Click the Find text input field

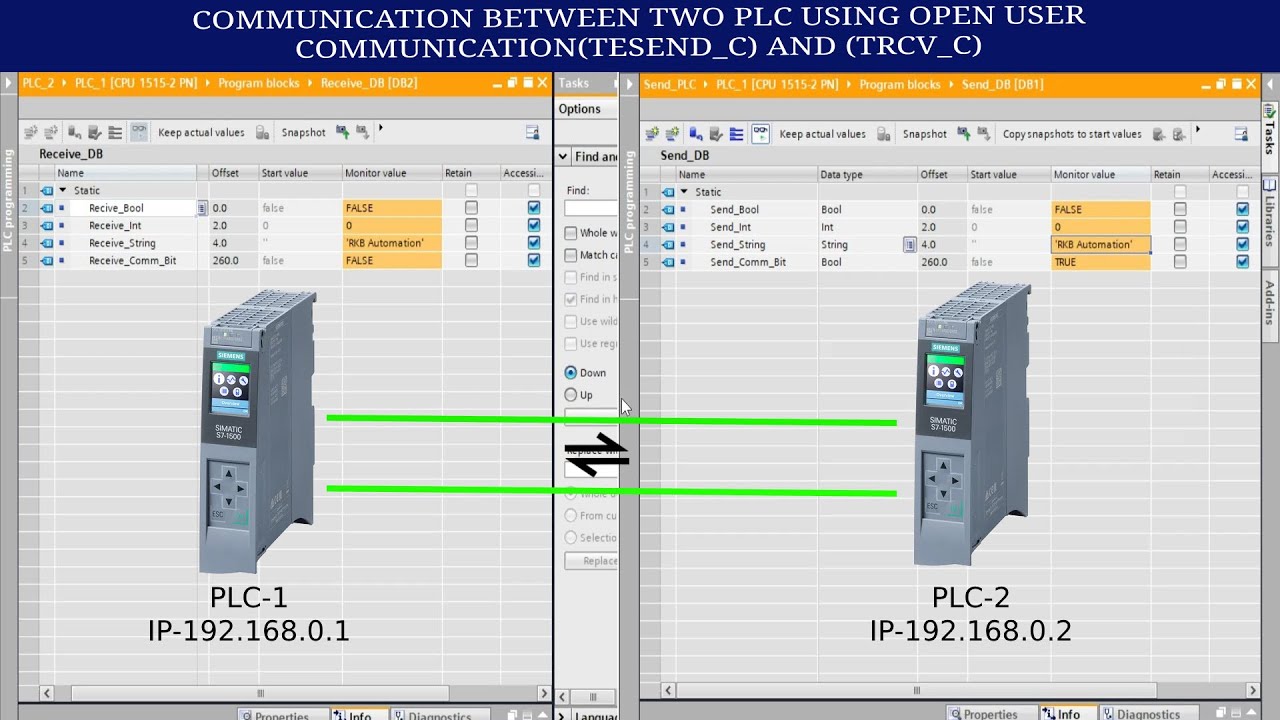(591, 208)
